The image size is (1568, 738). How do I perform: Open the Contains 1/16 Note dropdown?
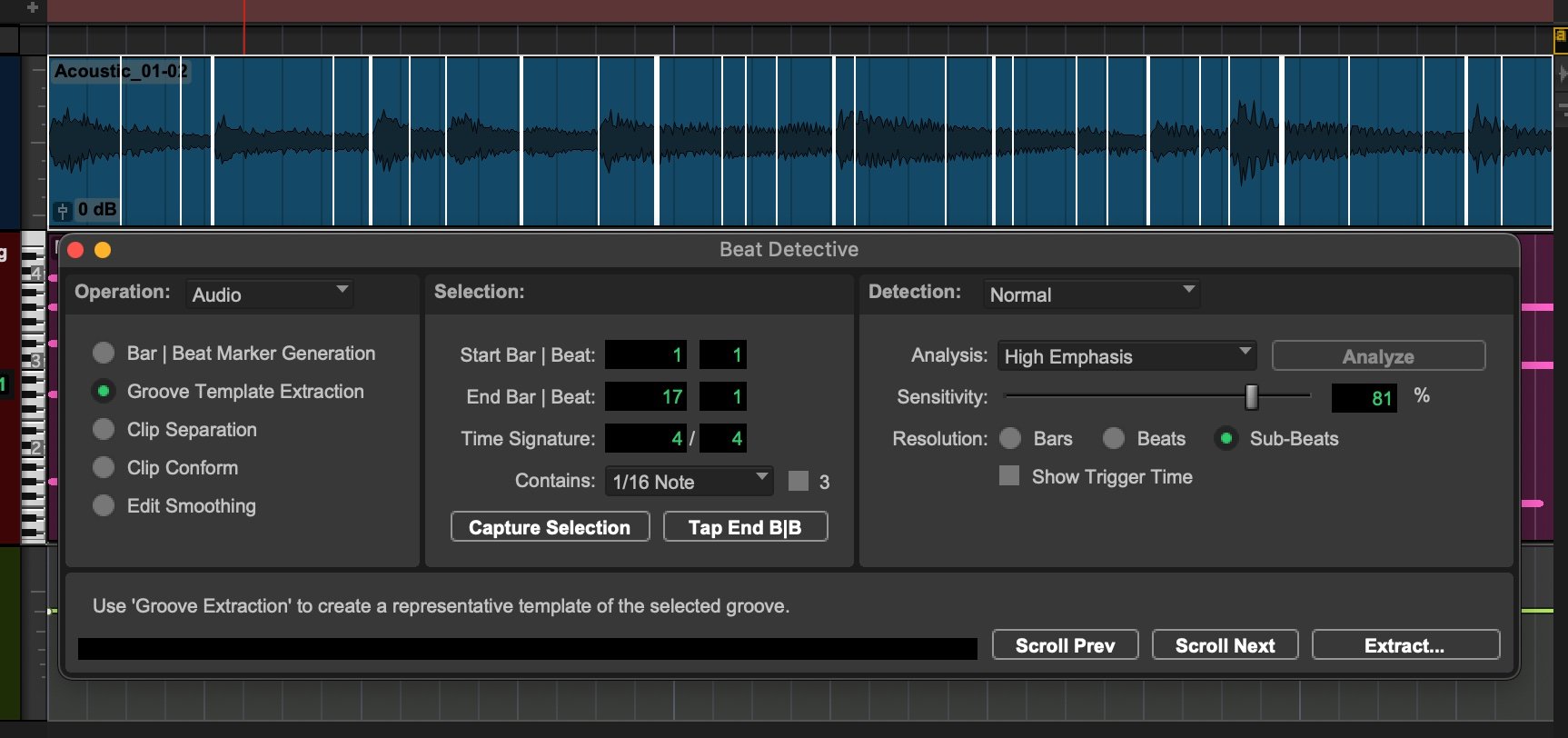point(690,482)
